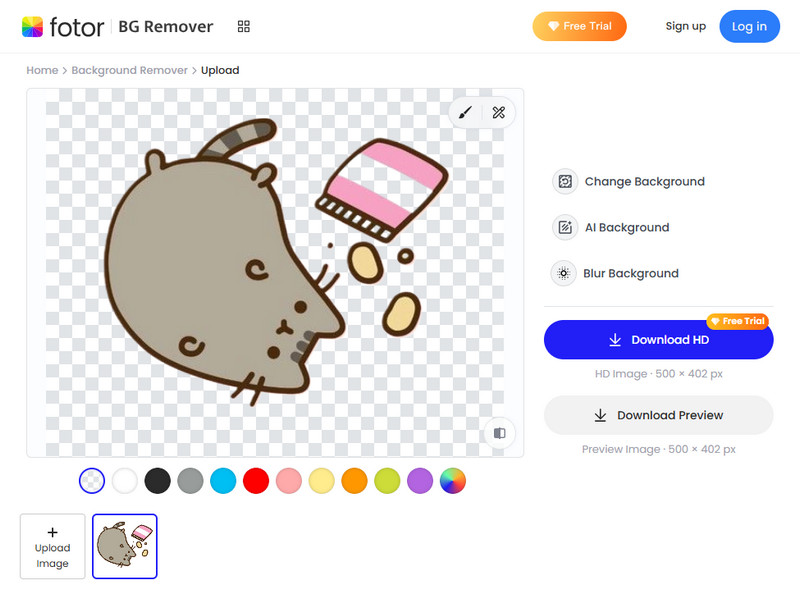
Task: Click the cat image on canvas
Action: (224, 263)
